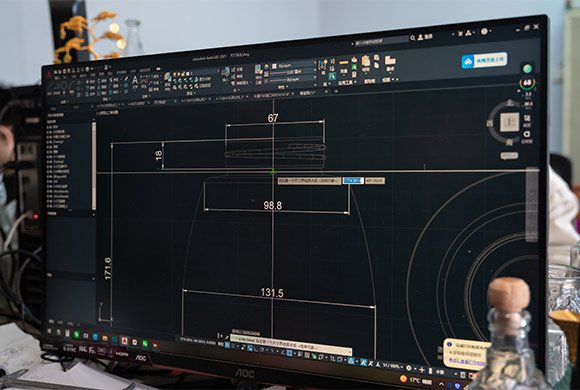Image resolution: width=580 pixels, height=390 pixels.
Task: Open the linetype ByLayer dropdown
Action: [x=293, y=79]
